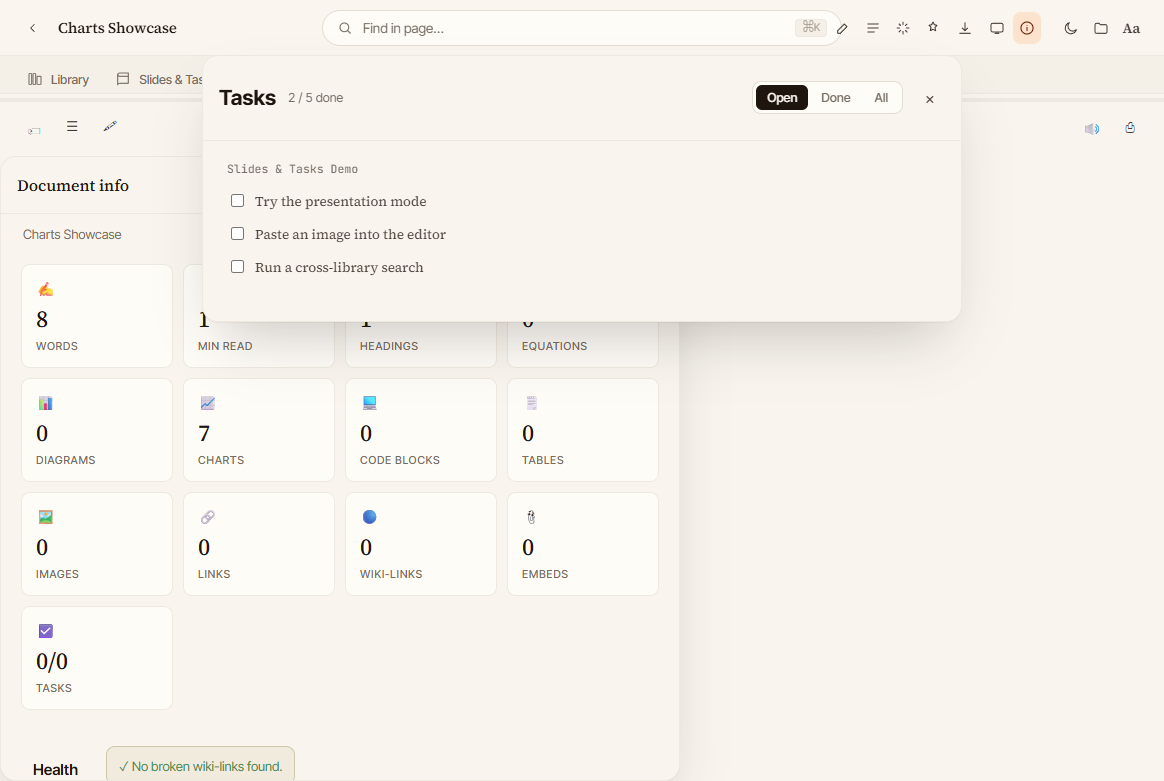1164x781 pixels.
Task: Select the Words stat card
Action: [97, 316]
